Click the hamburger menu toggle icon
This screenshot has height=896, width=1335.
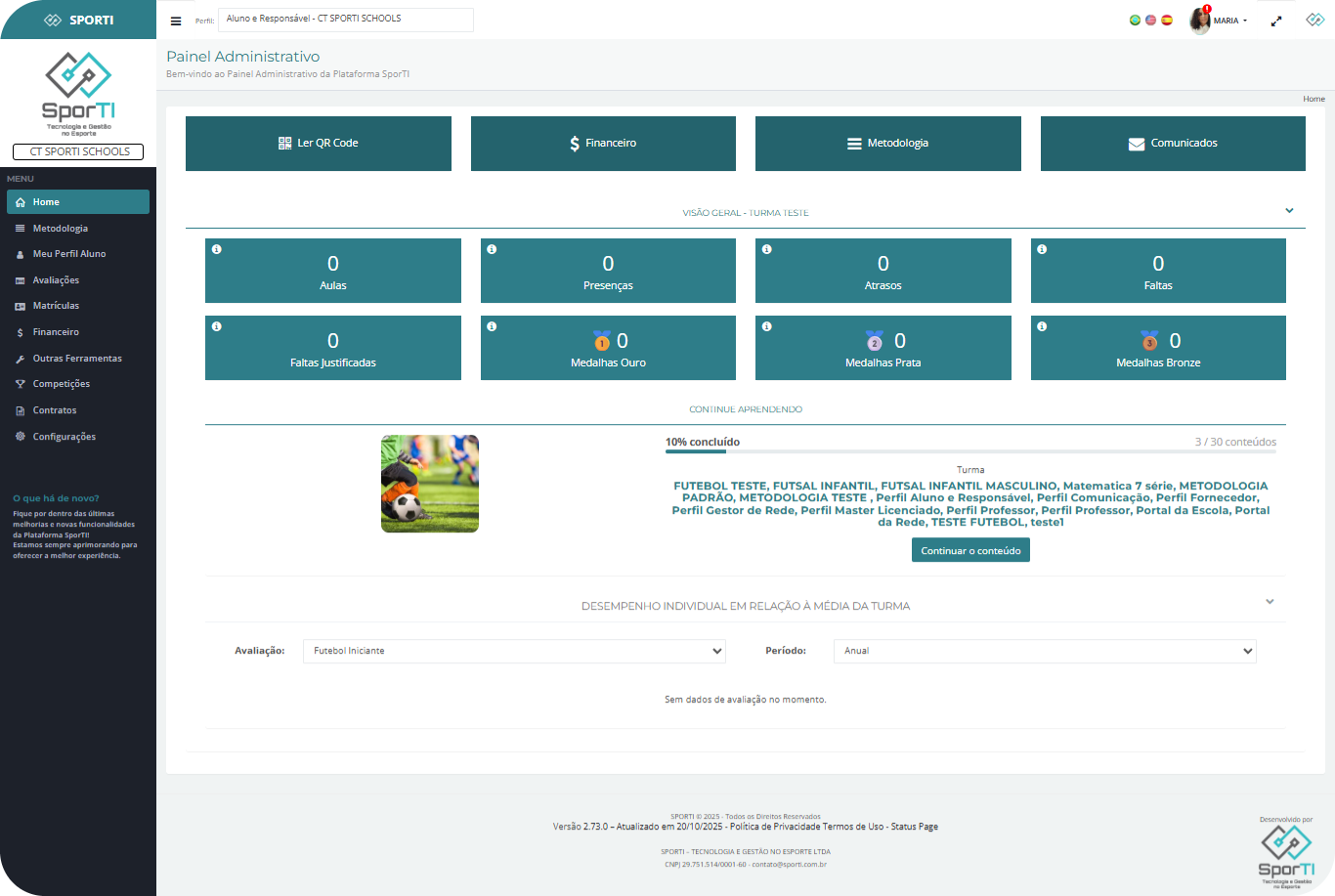[176, 21]
